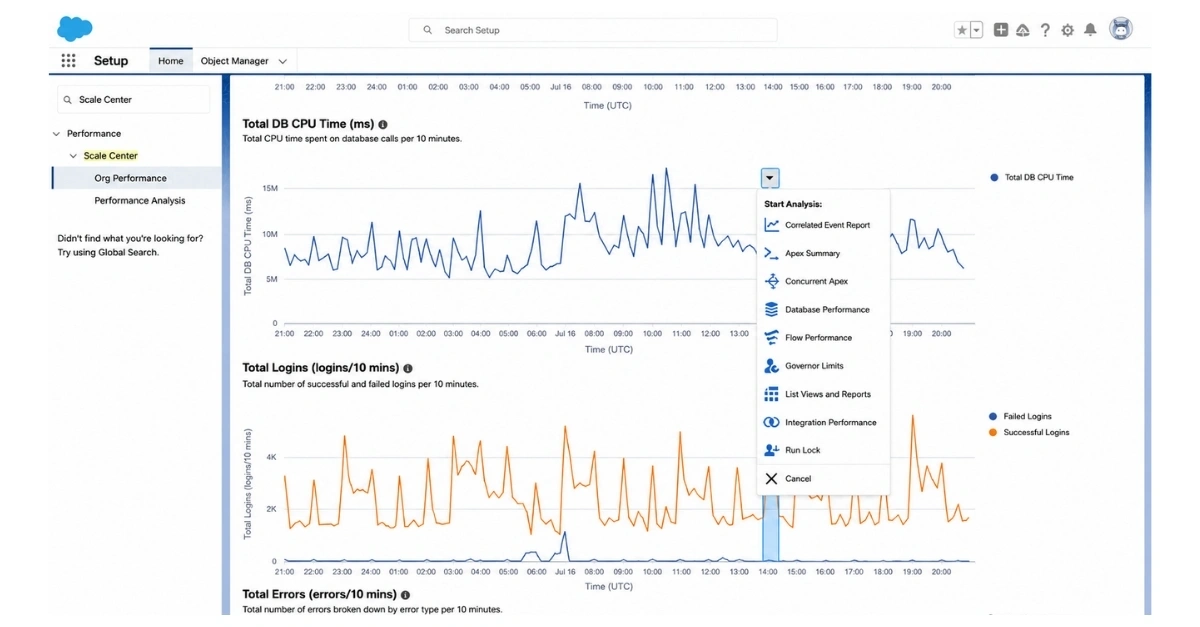The height and width of the screenshot is (627, 1200).
Task: Toggle the Successful Logins legend dot
Action: click(x=993, y=432)
